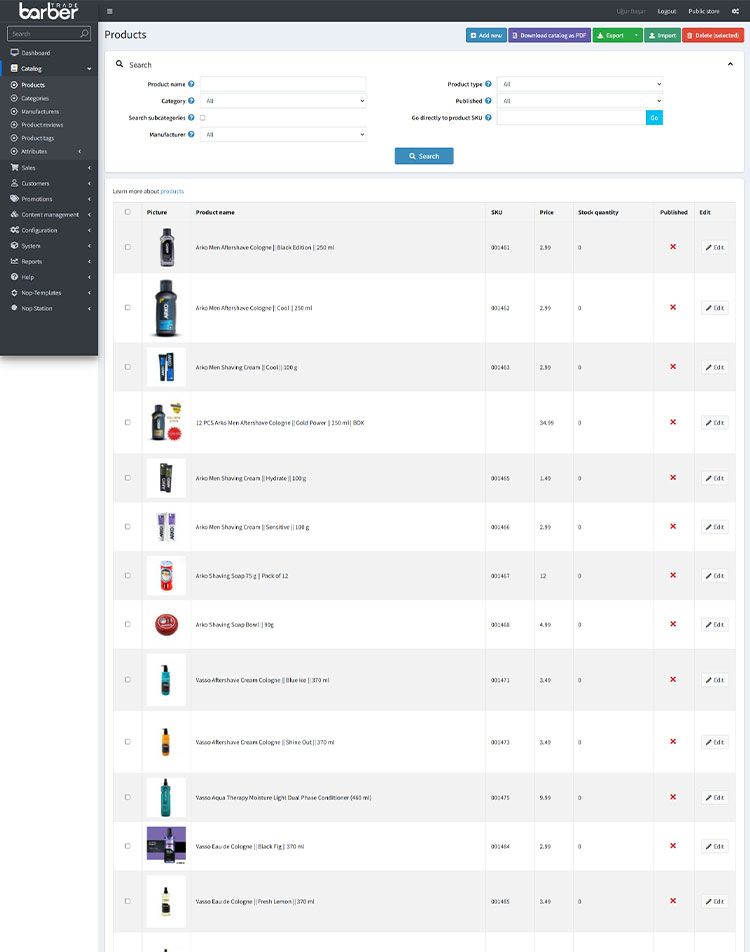Viewport: 750px width, 952px height.
Task: Open the Product type dropdown
Action: coord(579,84)
